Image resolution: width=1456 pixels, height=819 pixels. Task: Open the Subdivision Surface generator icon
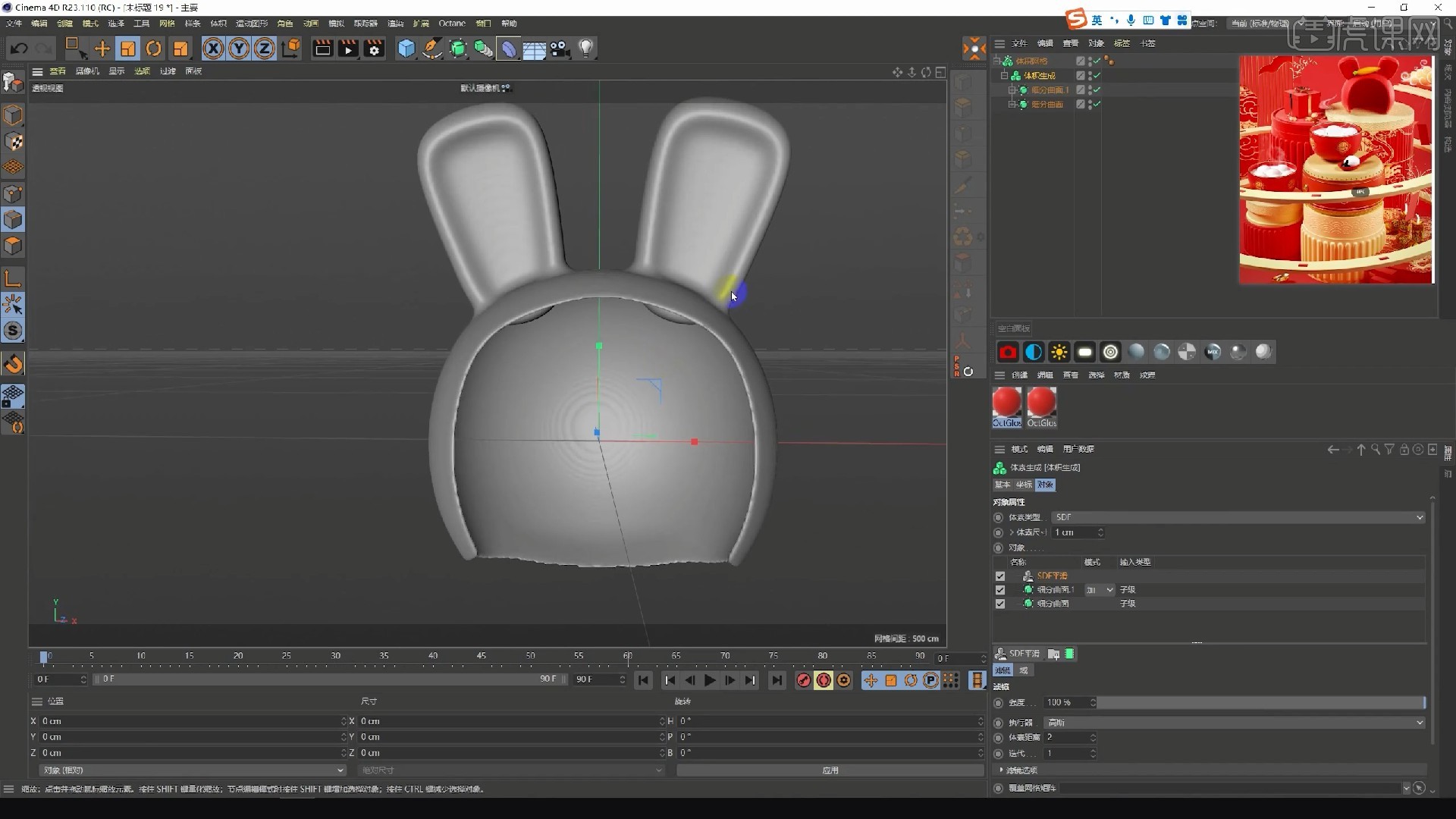(x=458, y=49)
